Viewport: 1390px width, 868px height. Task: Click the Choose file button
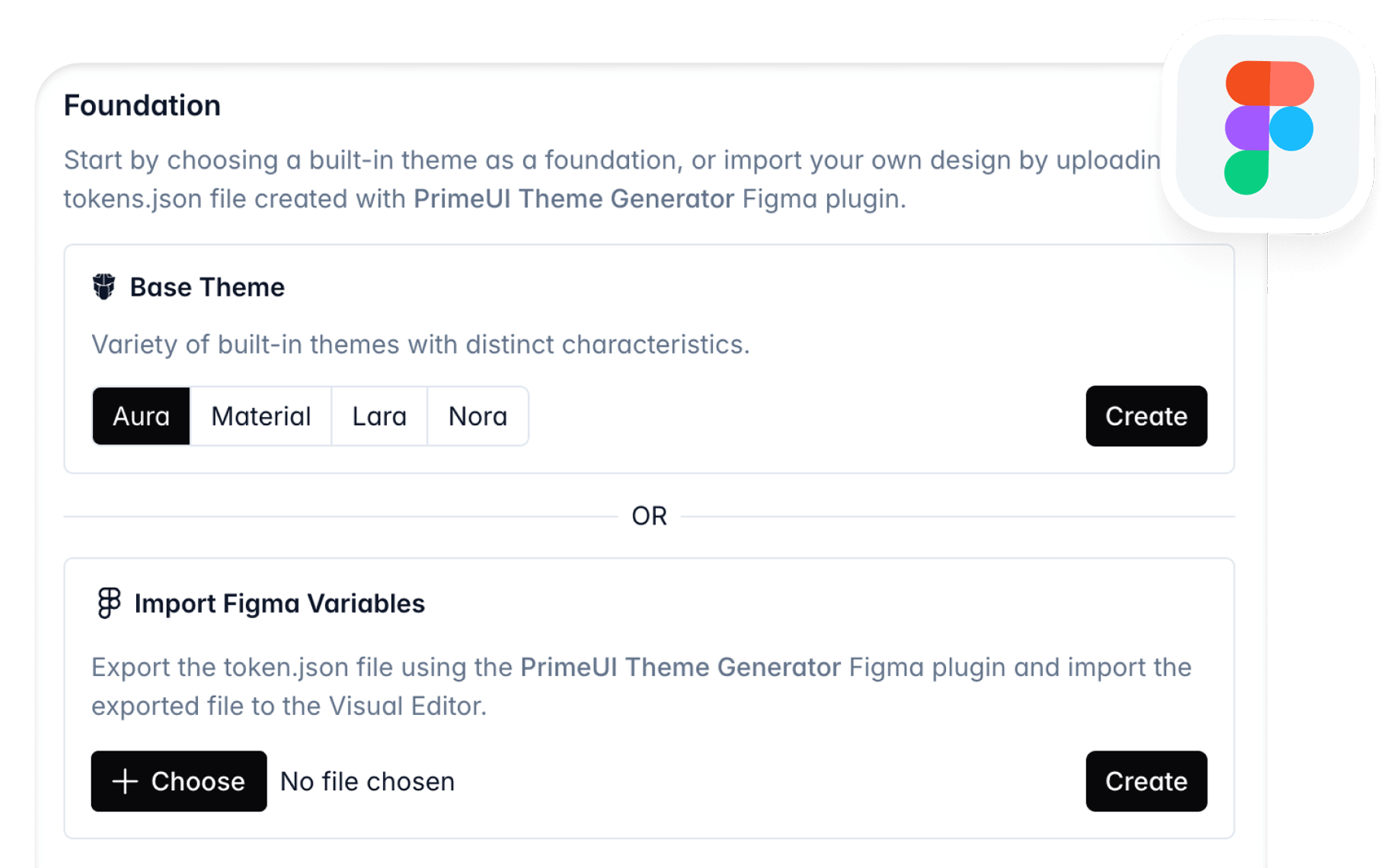point(179,781)
